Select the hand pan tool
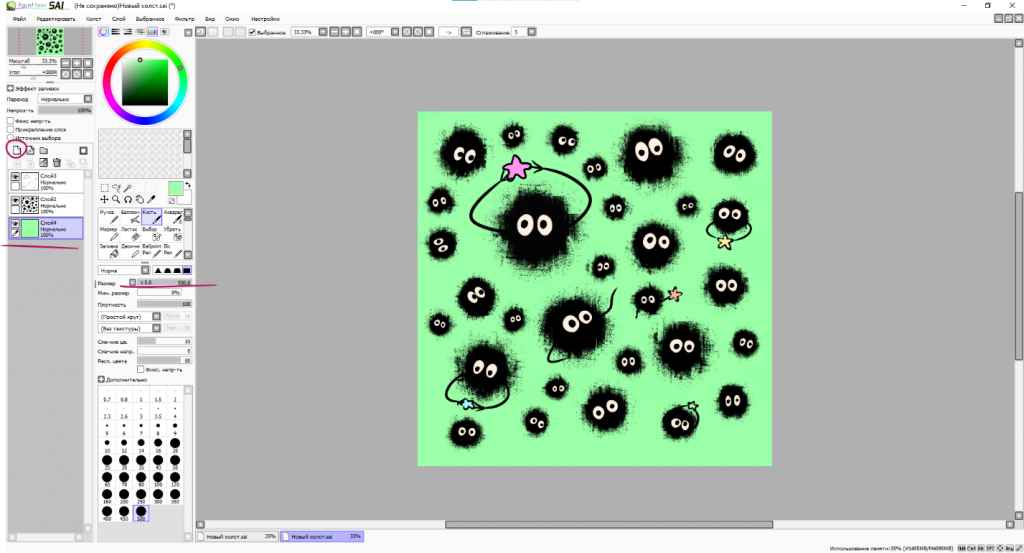Image resolution: width=1024 pixels, height=553 pixels. pyautogui.click(x=140, y=199)
